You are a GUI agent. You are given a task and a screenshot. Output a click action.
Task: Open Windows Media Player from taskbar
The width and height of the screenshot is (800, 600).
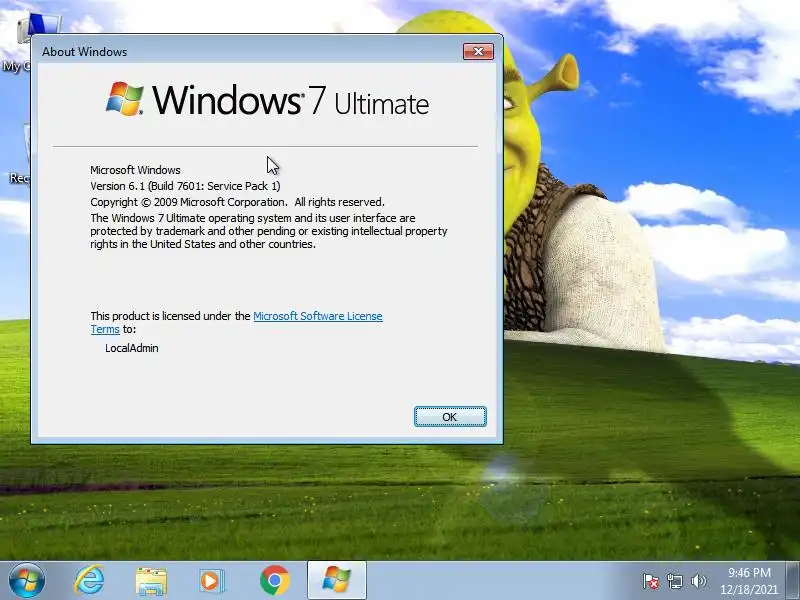click(x=211, y=581)
